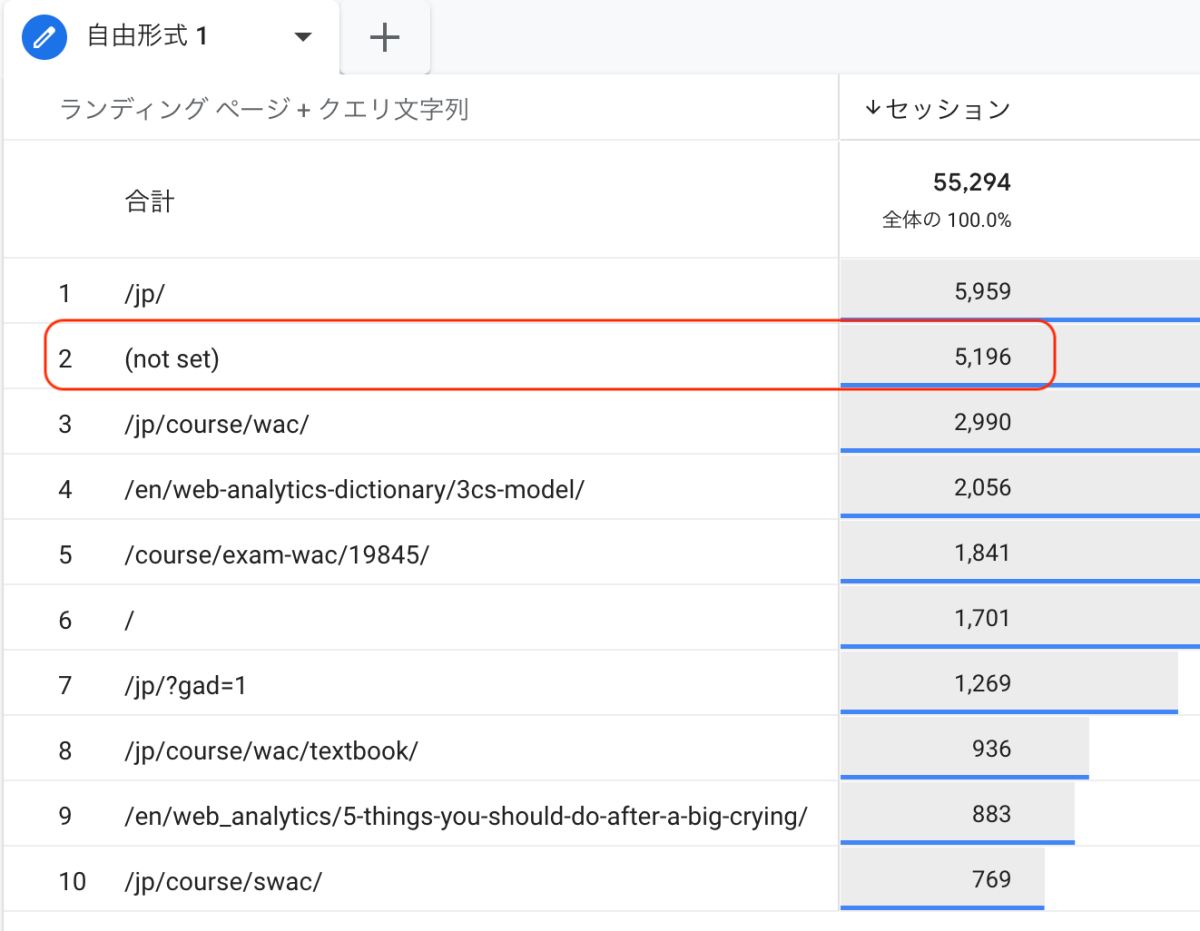
Task: Click the sessions value 2,990
Action: coord(983,422)
